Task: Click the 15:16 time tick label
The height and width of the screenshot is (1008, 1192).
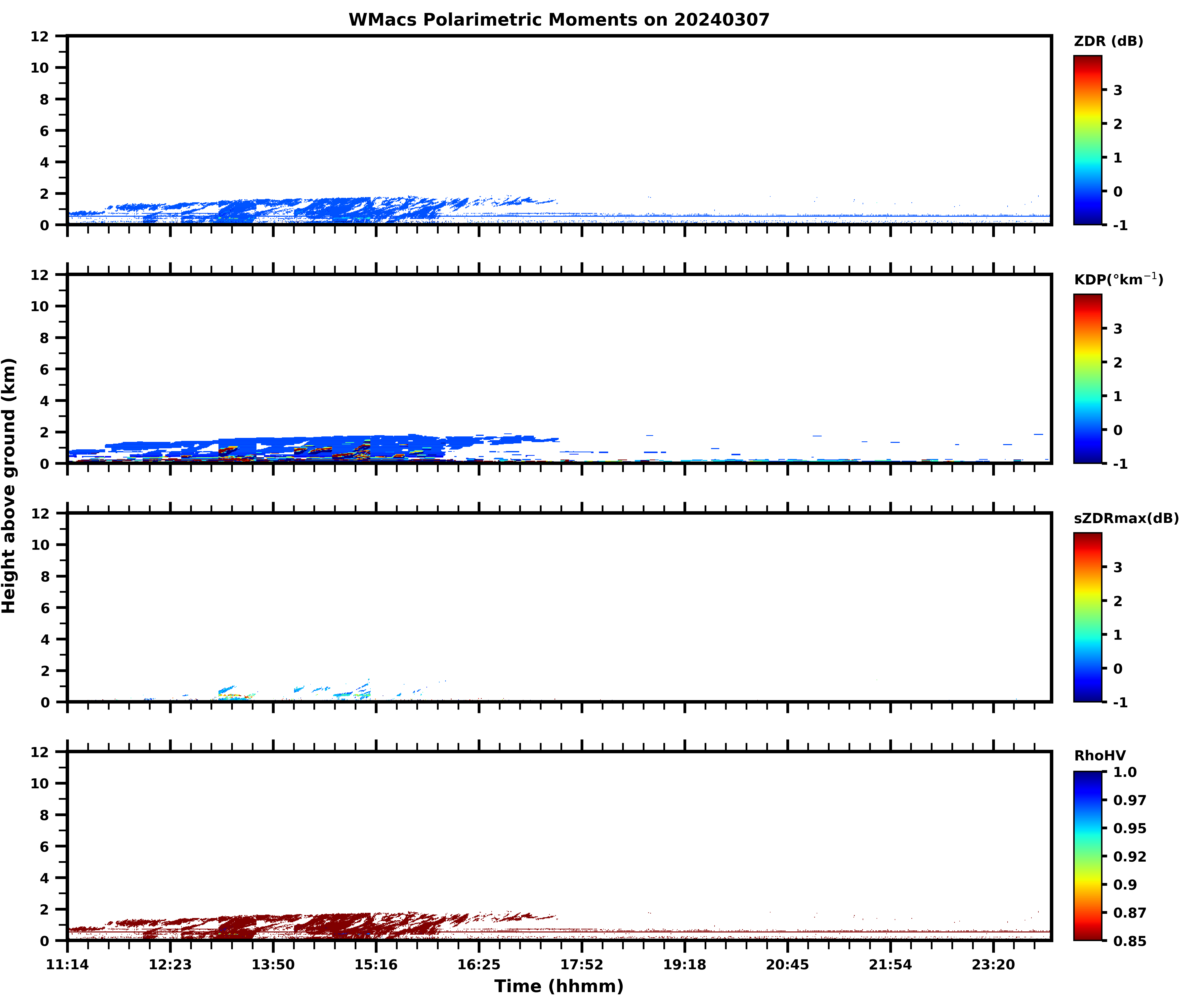Action: 376,965
